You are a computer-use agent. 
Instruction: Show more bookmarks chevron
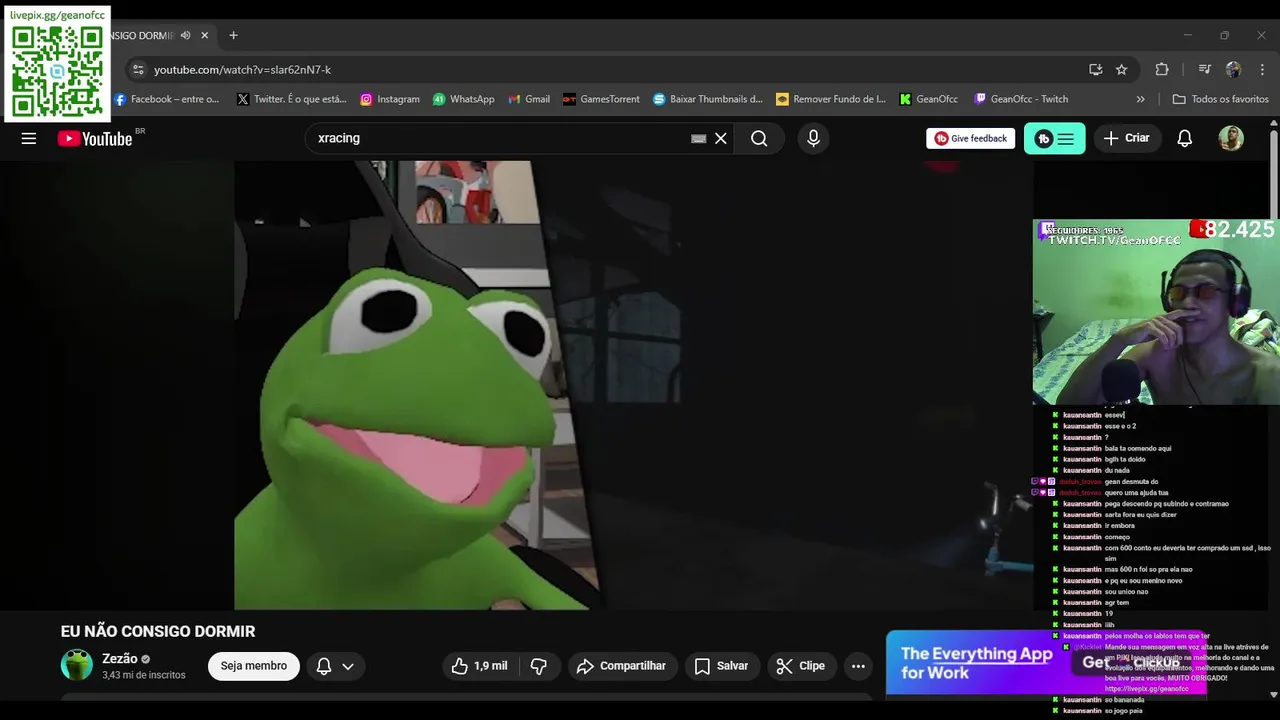click(x=1141, y=99)
